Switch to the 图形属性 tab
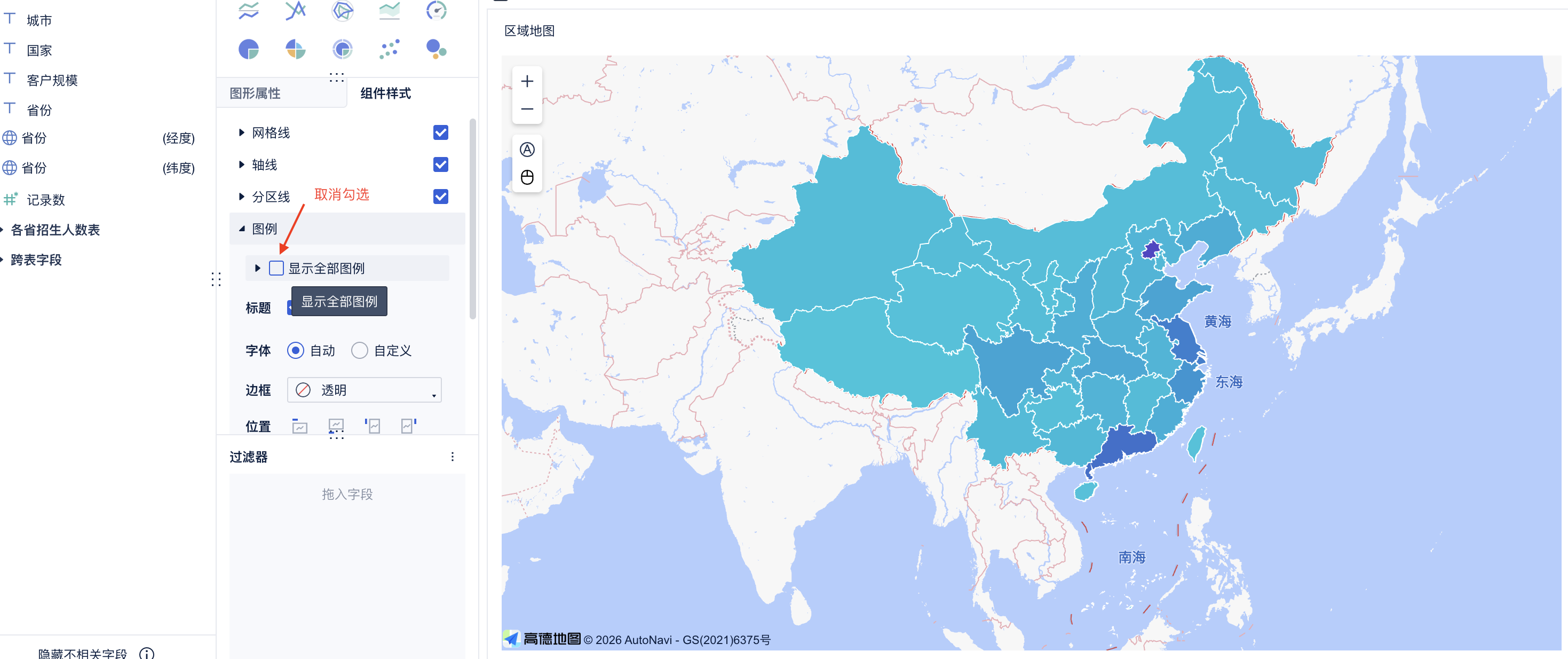 255,93
